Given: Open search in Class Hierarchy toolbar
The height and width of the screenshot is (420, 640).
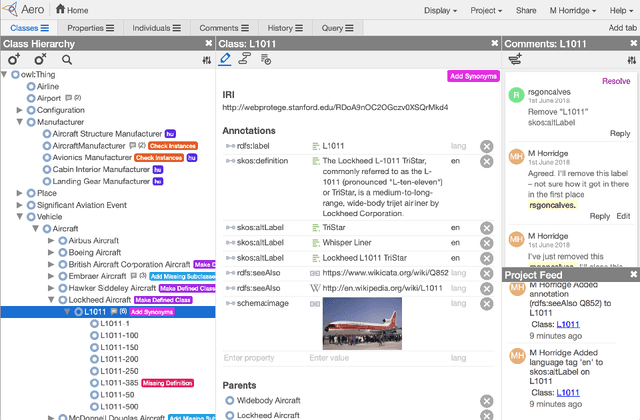Looking at the screenshot, I should point(68,61).
